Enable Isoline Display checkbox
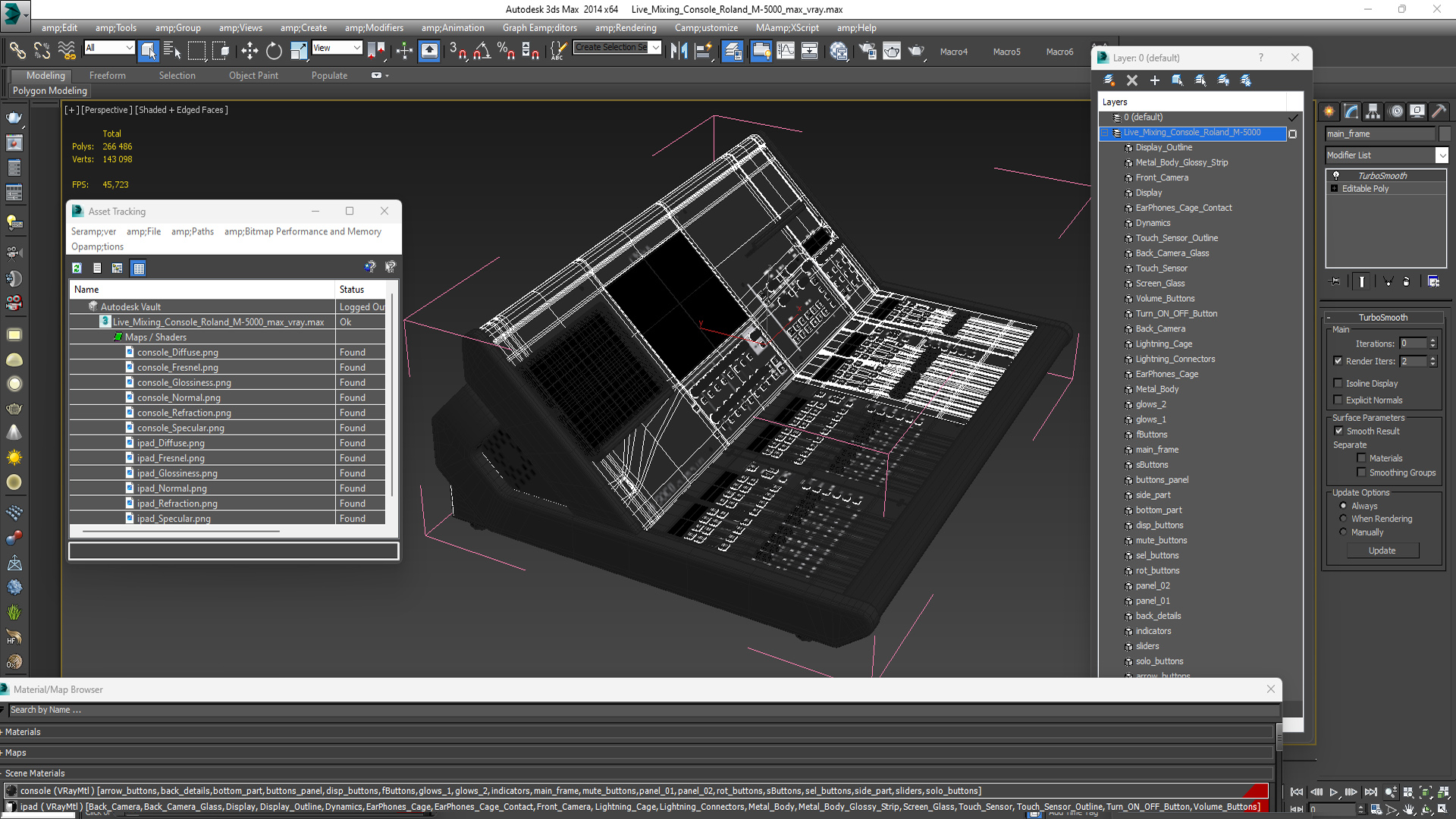 point(1338,383)
